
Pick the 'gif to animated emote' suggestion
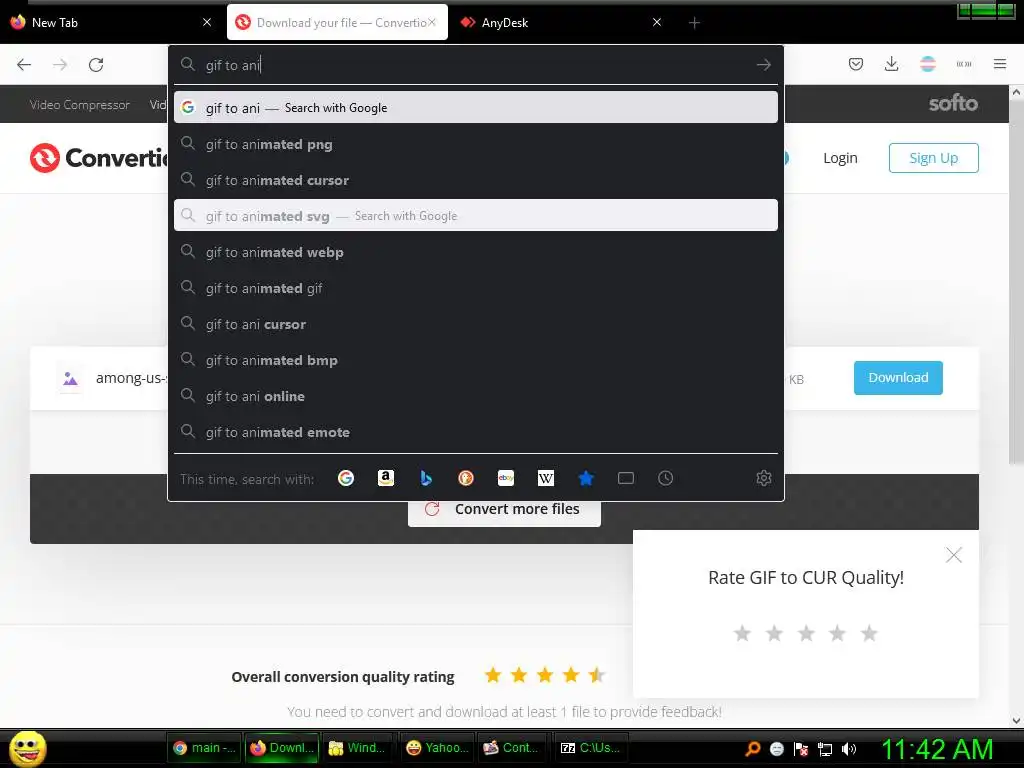[475, 432]
